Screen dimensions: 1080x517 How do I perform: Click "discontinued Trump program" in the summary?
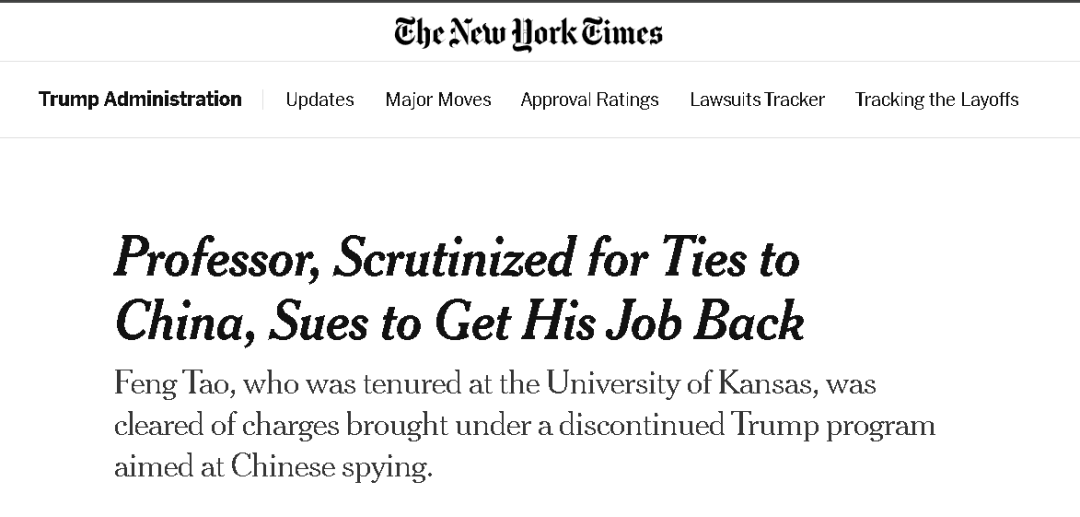(747, 425)
